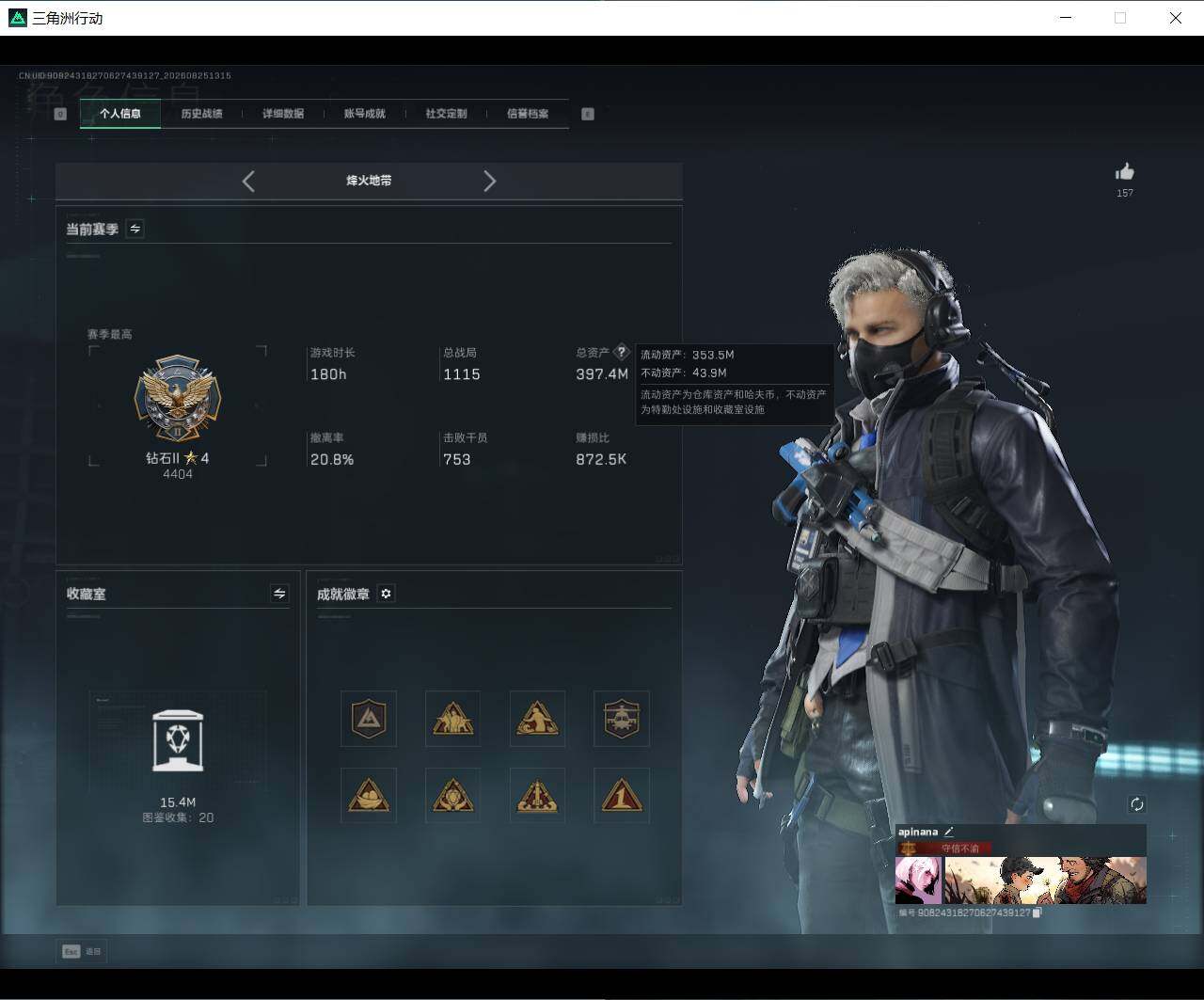Click the 烽火地带 mode title
This screenshot has width=1204, height=1000.
pyautogui.click(x=369, y=181)
